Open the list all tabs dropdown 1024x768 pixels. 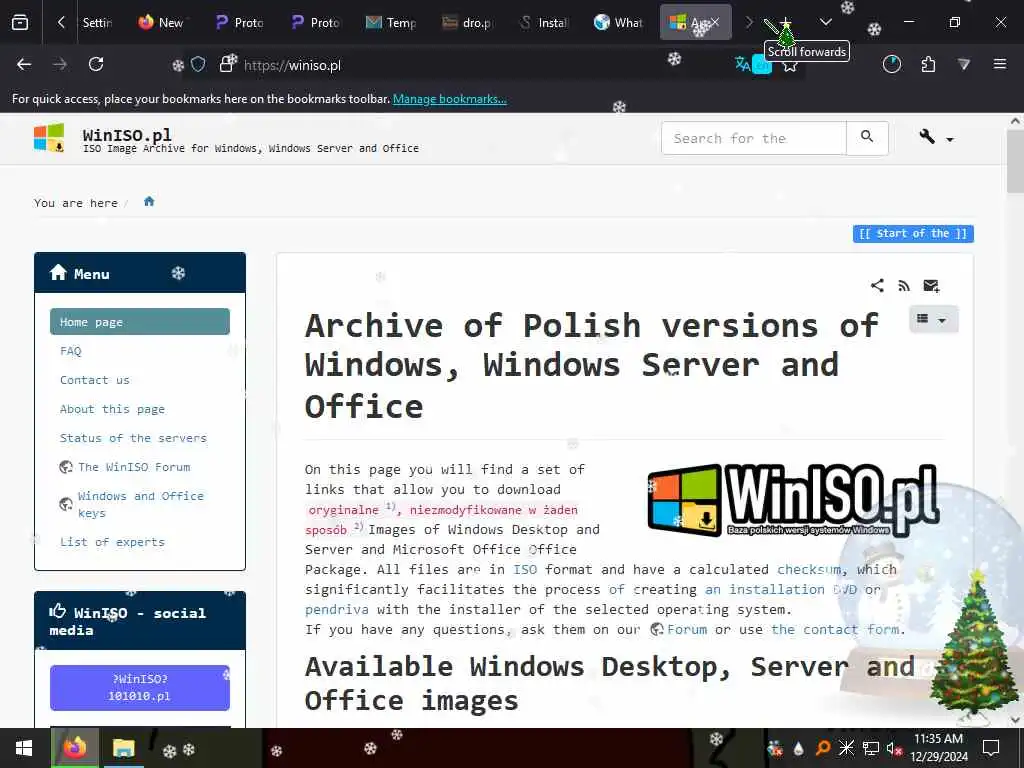[825, 23]
